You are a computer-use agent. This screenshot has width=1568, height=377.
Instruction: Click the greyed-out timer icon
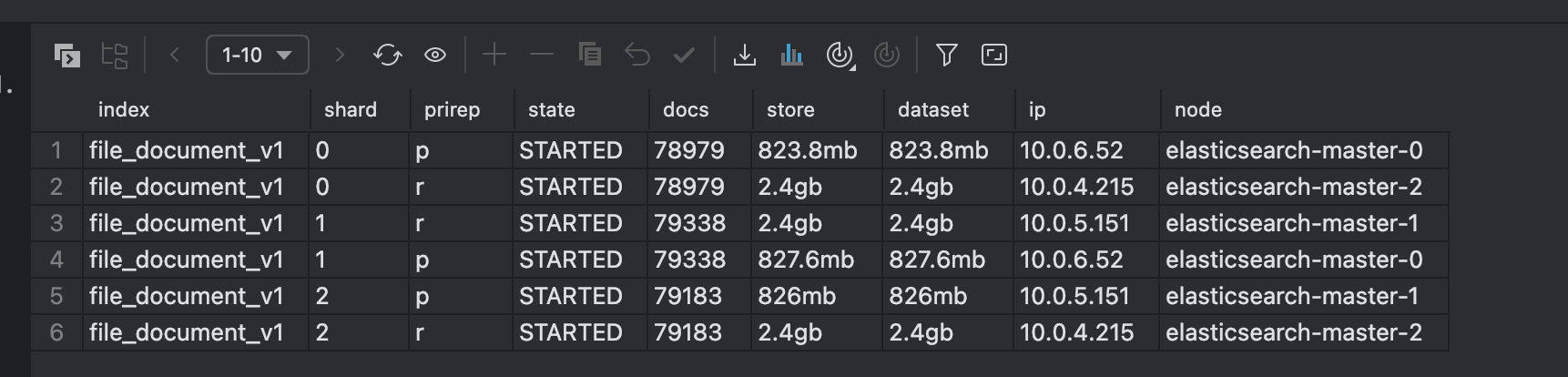pos(887,56)
